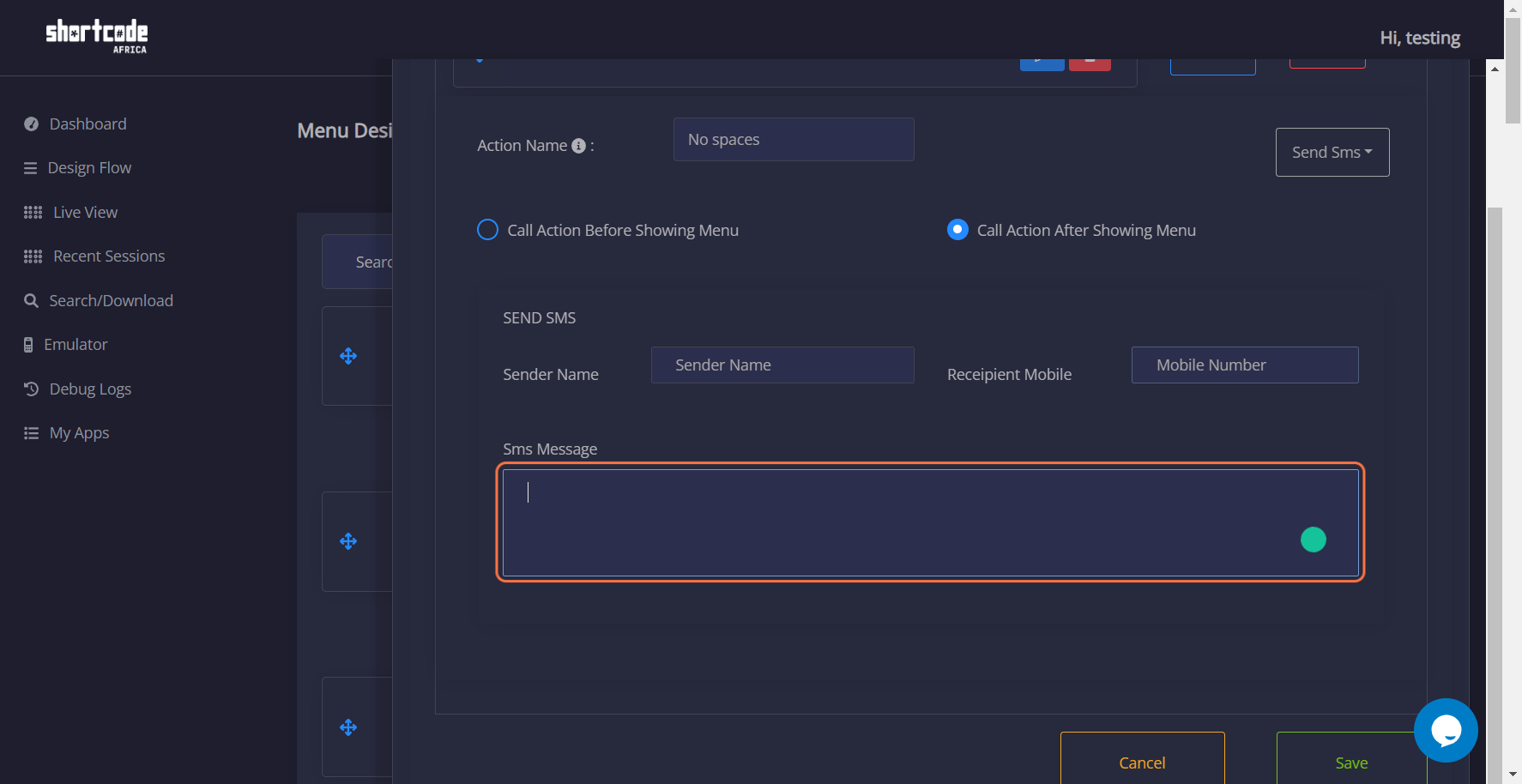
Task: Click the Mobile Number input field
Action: tap(1245, 365)
